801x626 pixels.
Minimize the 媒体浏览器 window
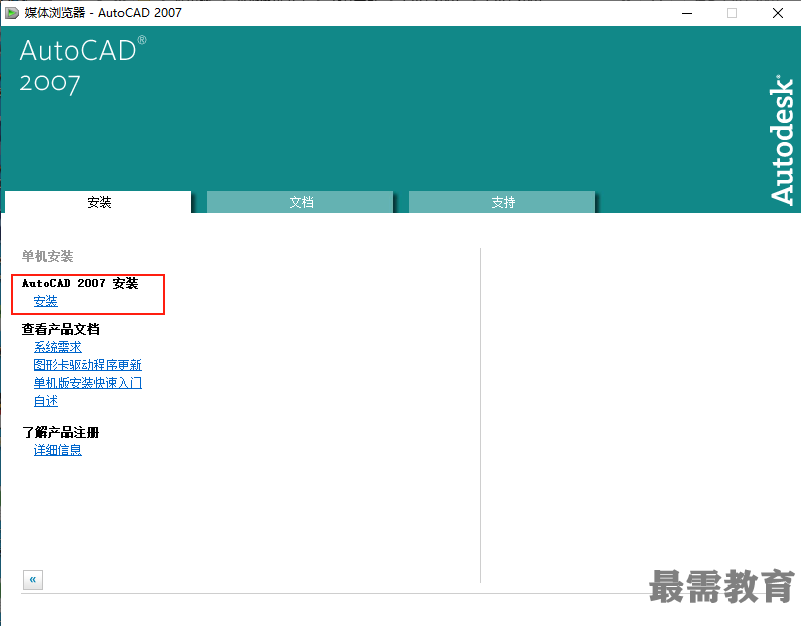687,13
